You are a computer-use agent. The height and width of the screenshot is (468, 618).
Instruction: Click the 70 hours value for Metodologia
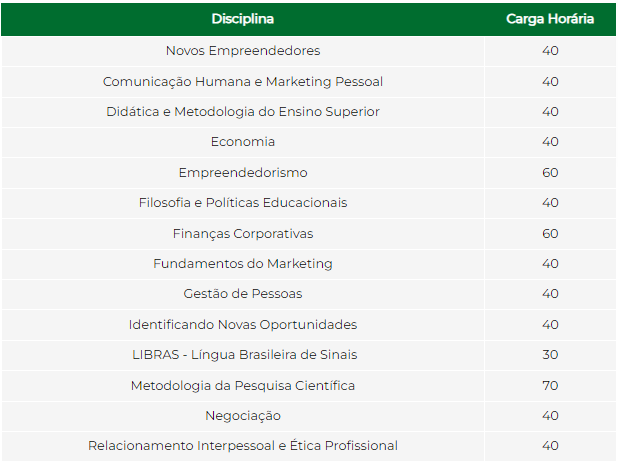point(550,386)
